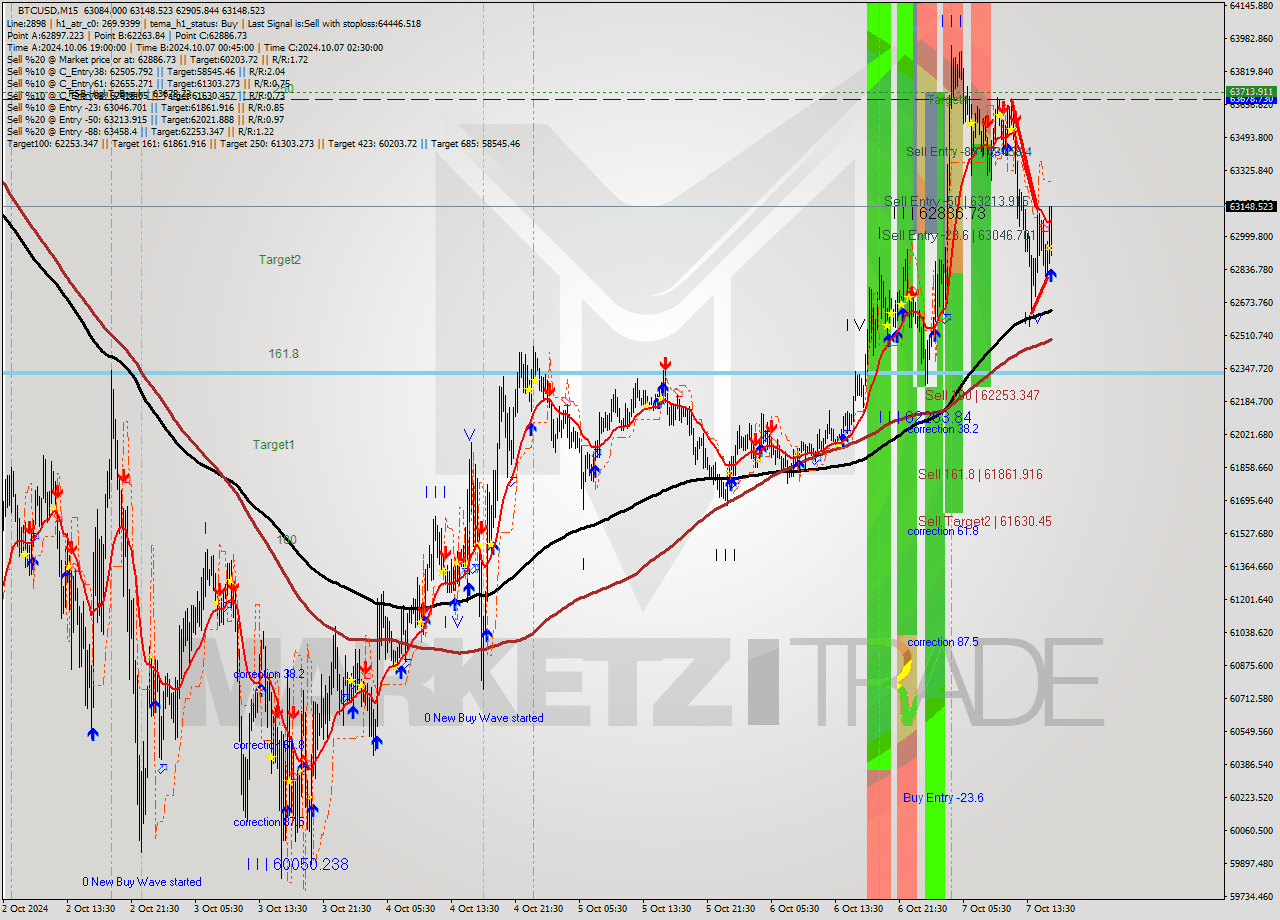The image size is (1280, 920).
Task: Click the 62021.680 price axis value
Action: click(x=1252, y=435)
